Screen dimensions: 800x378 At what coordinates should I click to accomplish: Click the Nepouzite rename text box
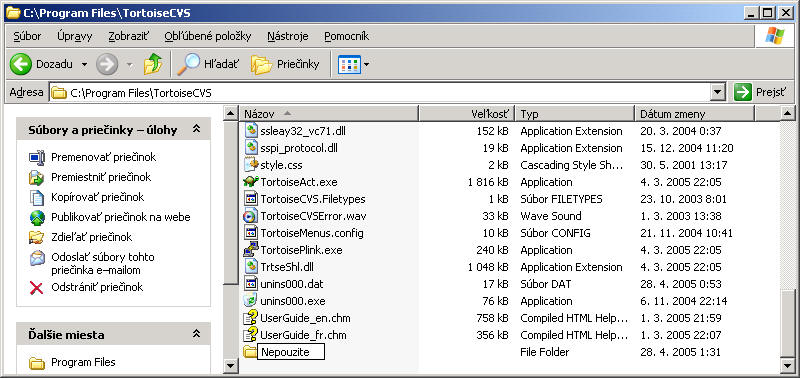pyautogui.click(x=291, y=352)
